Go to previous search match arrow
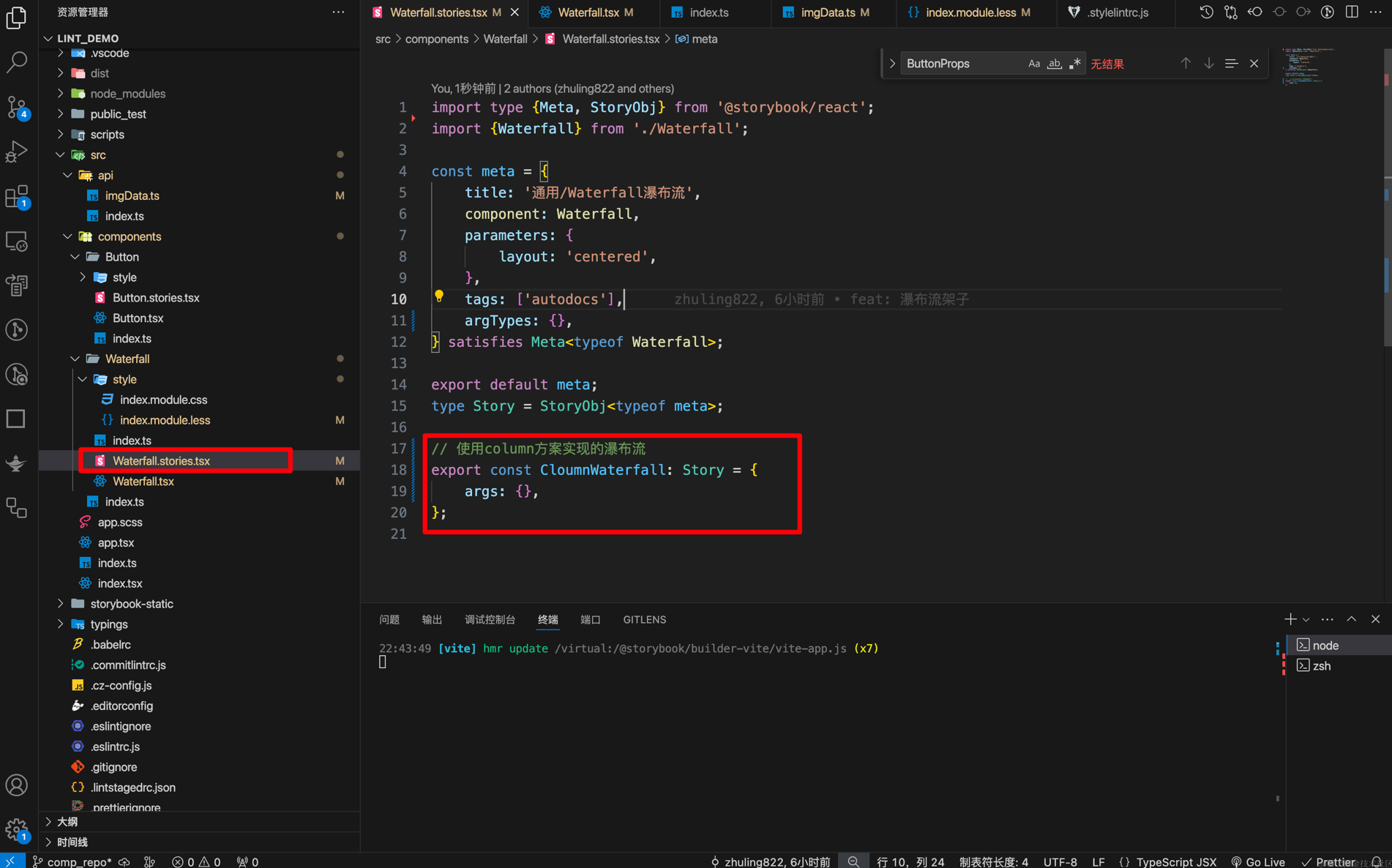The width and height of the screenshot is (1392, 868). (x=1186, y=64)
